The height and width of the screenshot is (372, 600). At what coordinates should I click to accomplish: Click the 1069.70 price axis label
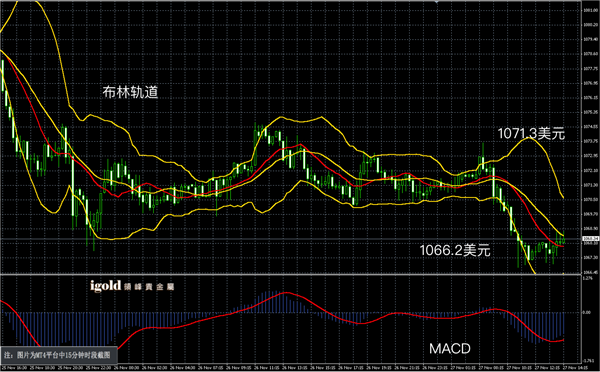point(591,214)
